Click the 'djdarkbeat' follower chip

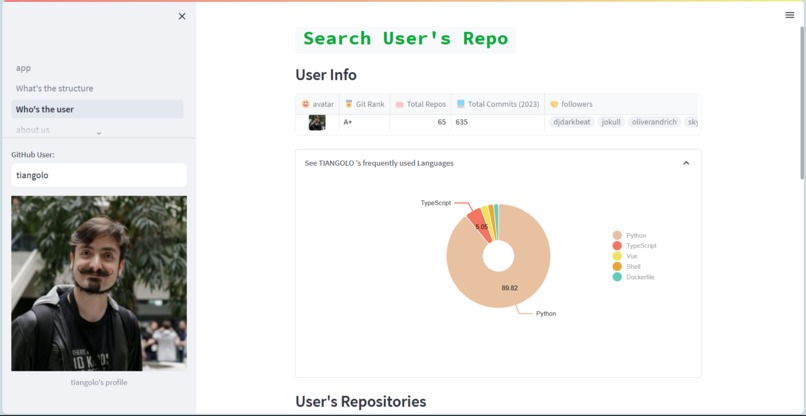coord(572,122)
